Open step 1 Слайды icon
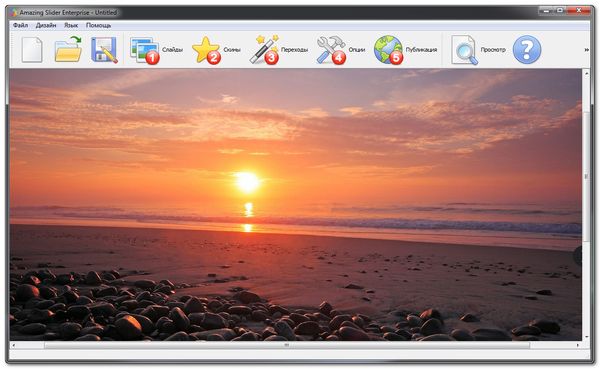The height and width of the screenshot is (369, 600). [x=145, y=50]
